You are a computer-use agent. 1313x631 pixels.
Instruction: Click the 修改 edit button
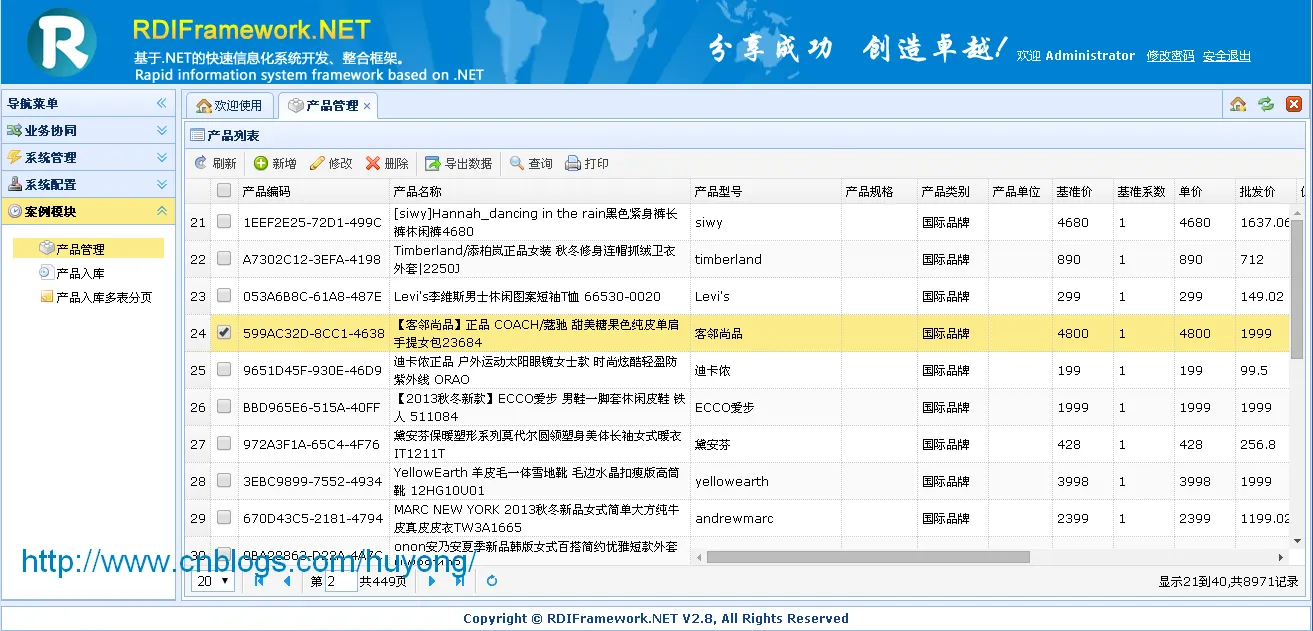tap(331, 163)
